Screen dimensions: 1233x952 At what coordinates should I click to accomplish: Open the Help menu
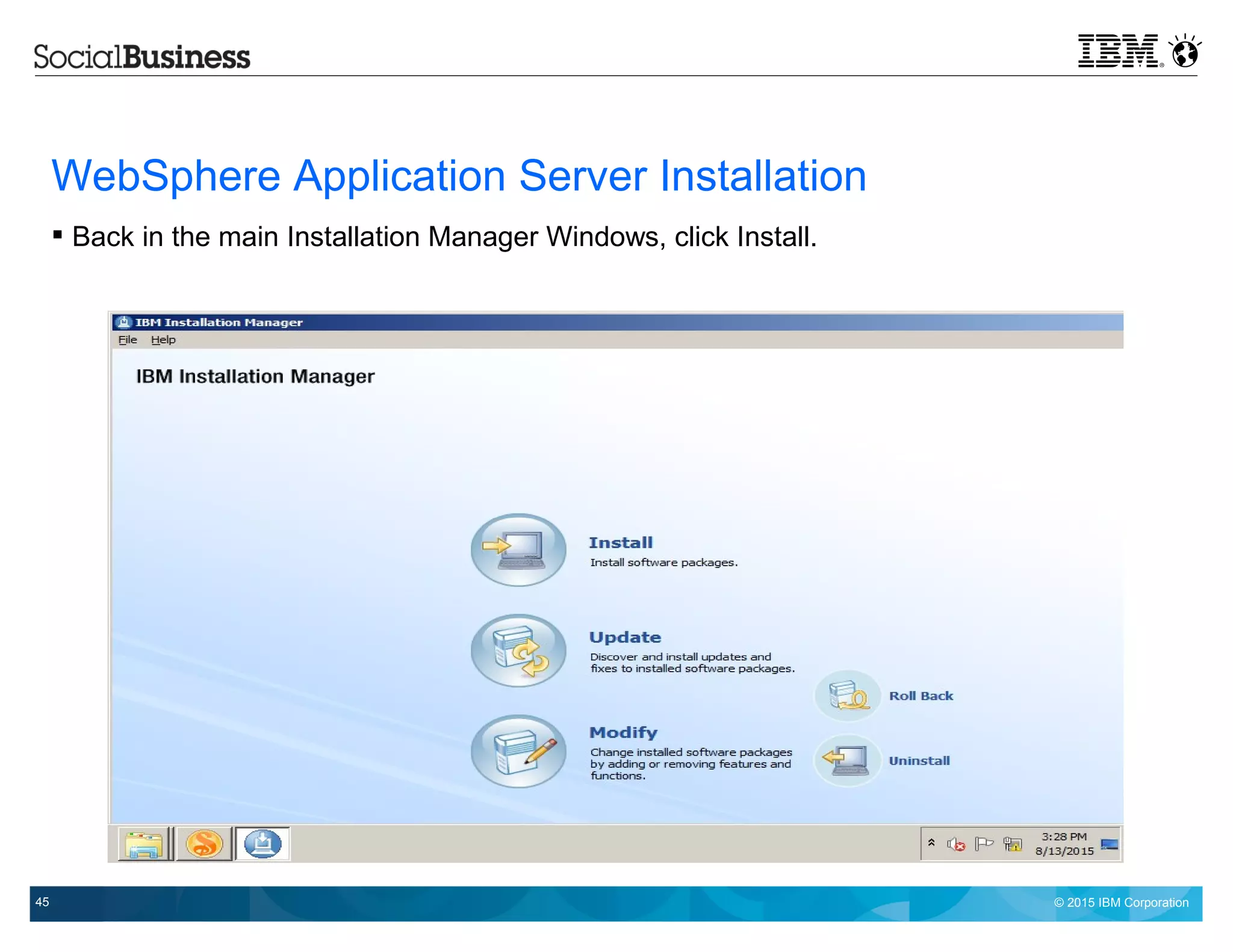163,339
